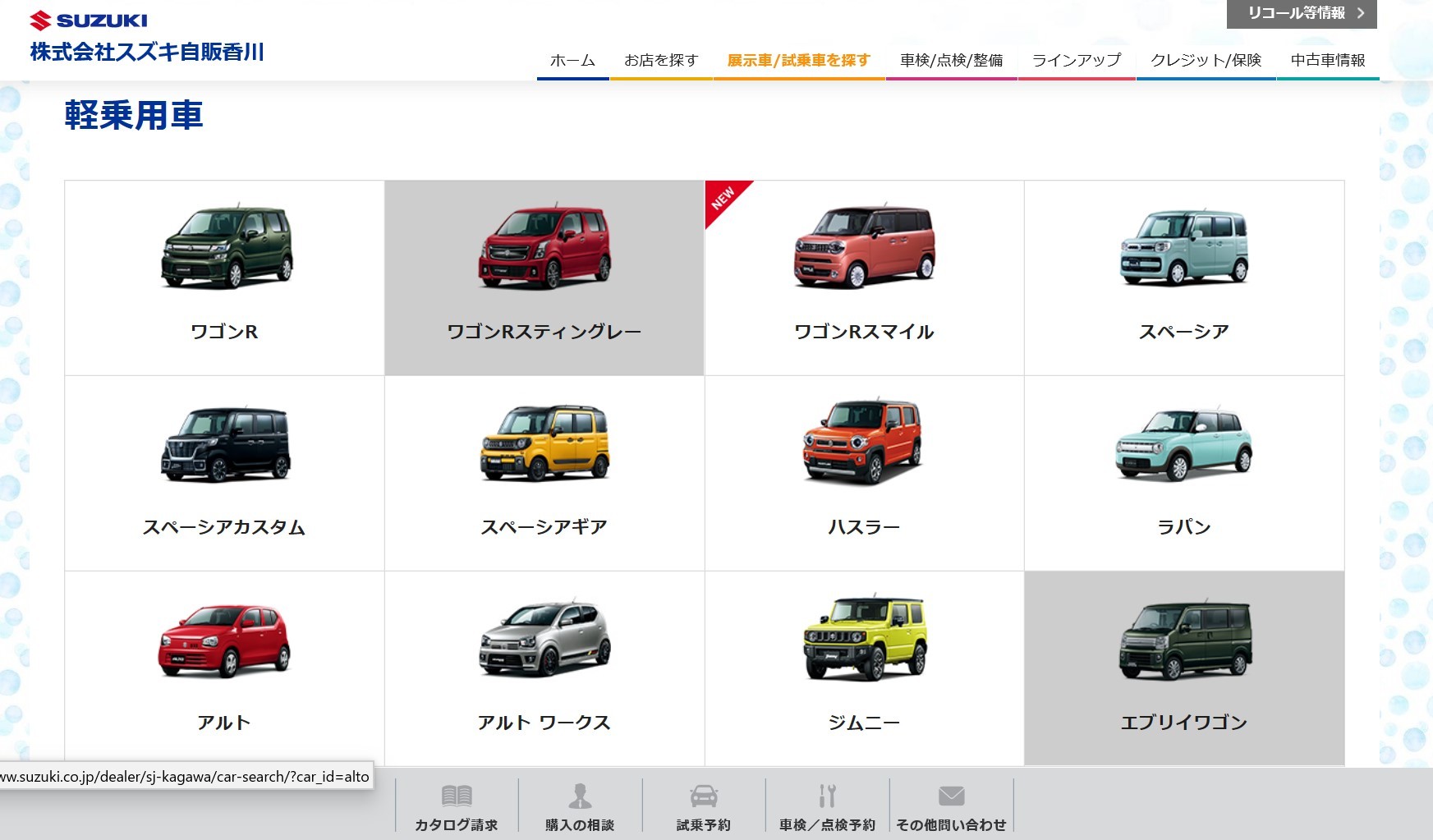Click the スペーシア model name
Image resolution: width=1433 pixels, height=840 pixels.
point(1184,332)
